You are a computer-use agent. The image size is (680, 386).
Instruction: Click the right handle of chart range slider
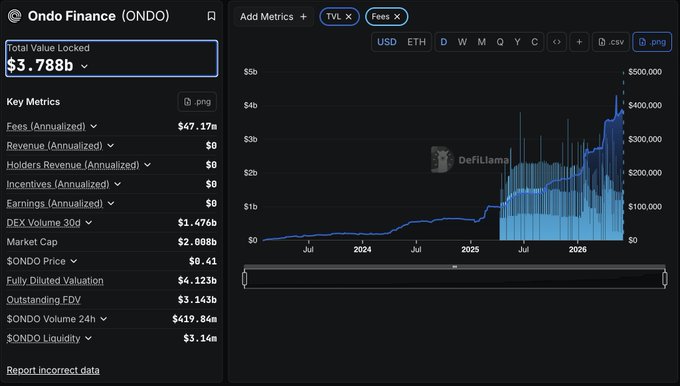point(665,278)
